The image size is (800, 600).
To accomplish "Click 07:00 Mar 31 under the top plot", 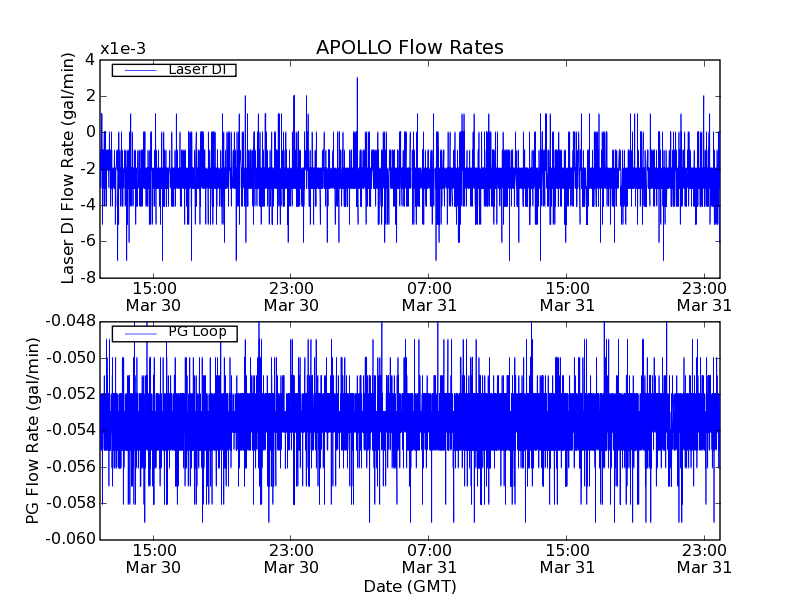I will (x=429, y=296).
